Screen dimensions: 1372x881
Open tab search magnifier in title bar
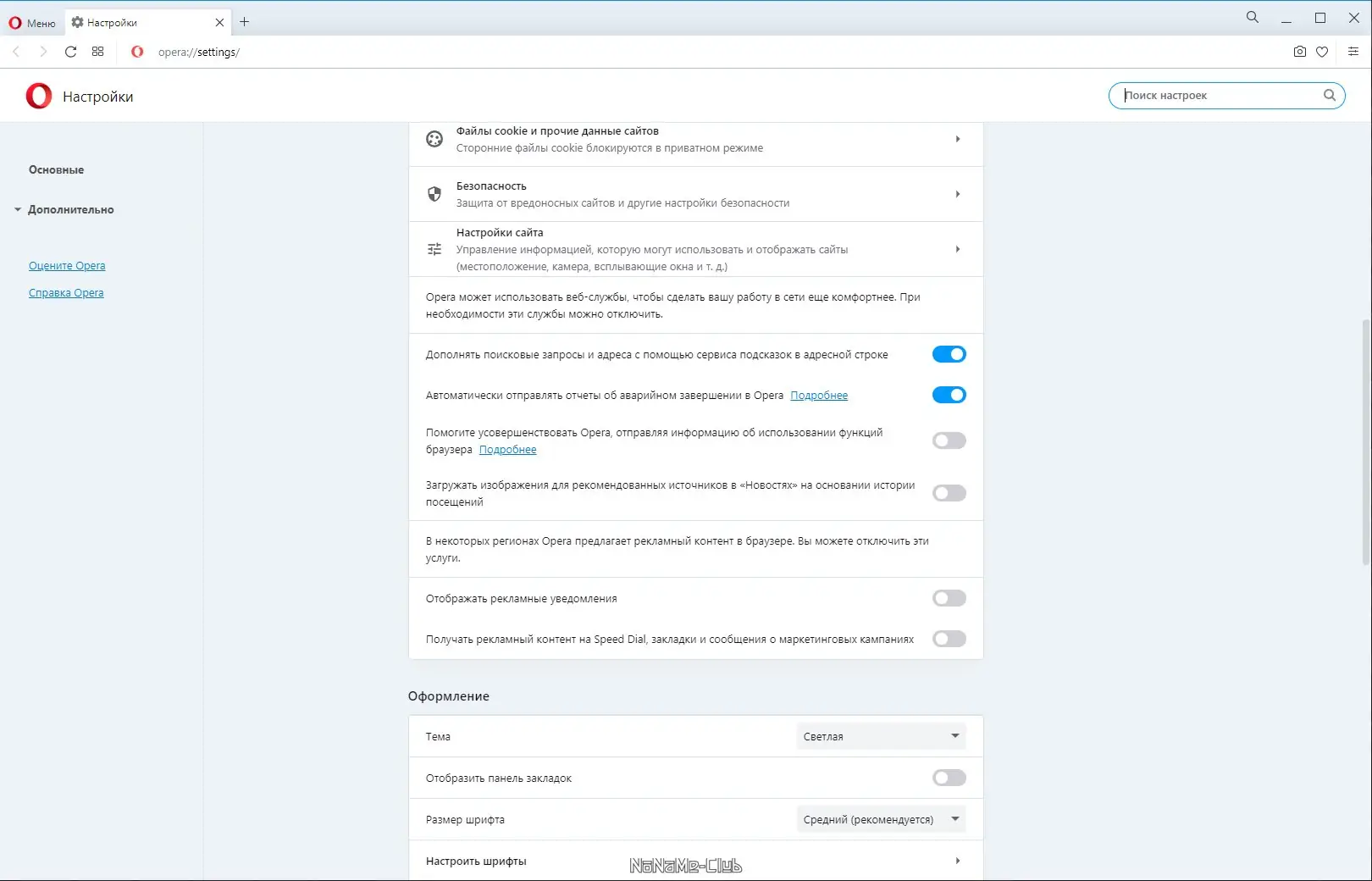point(1252,17)
